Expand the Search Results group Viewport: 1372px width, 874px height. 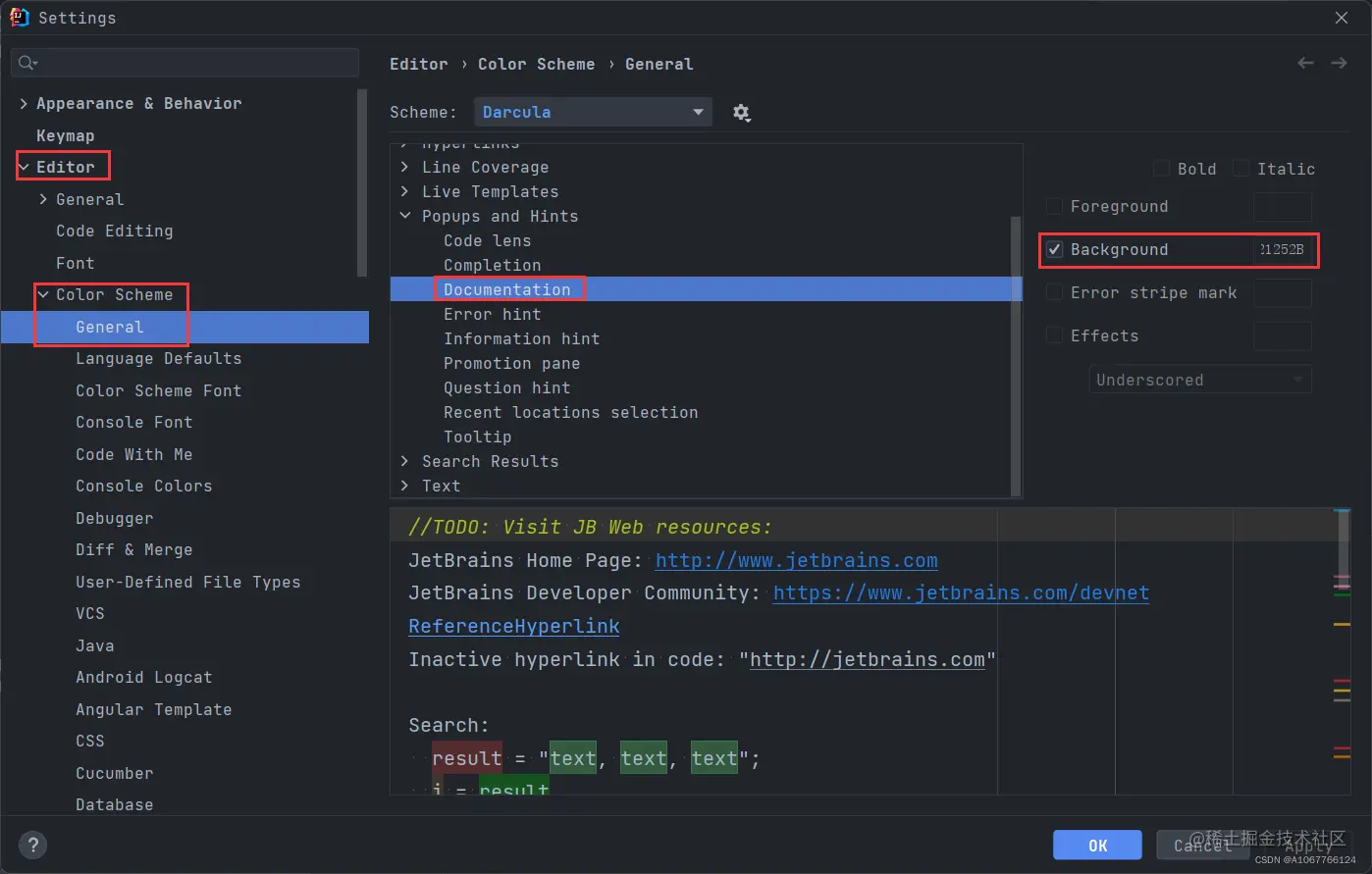pos(405,461)
